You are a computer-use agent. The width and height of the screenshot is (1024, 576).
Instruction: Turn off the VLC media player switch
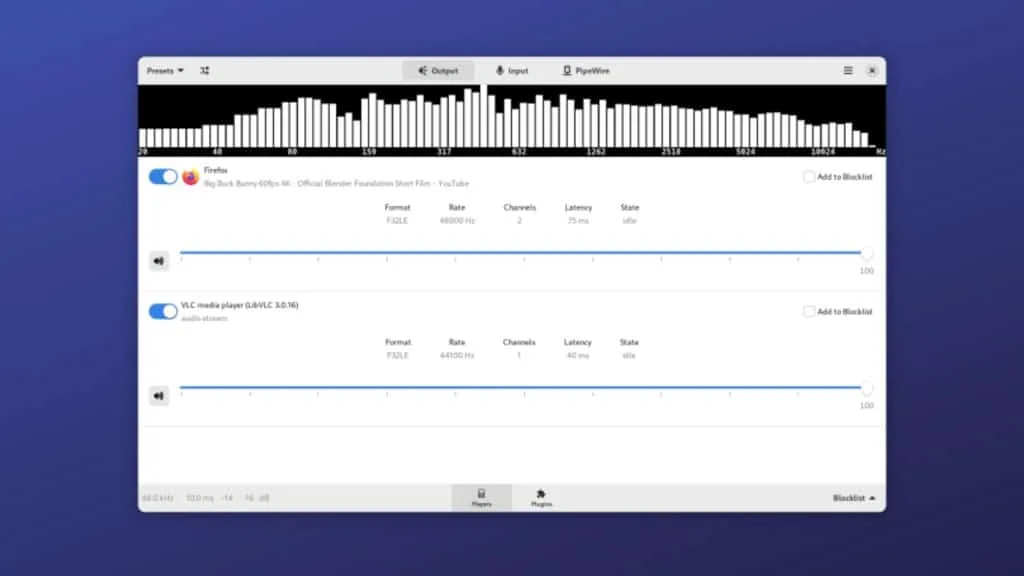(x=163, y=311)
